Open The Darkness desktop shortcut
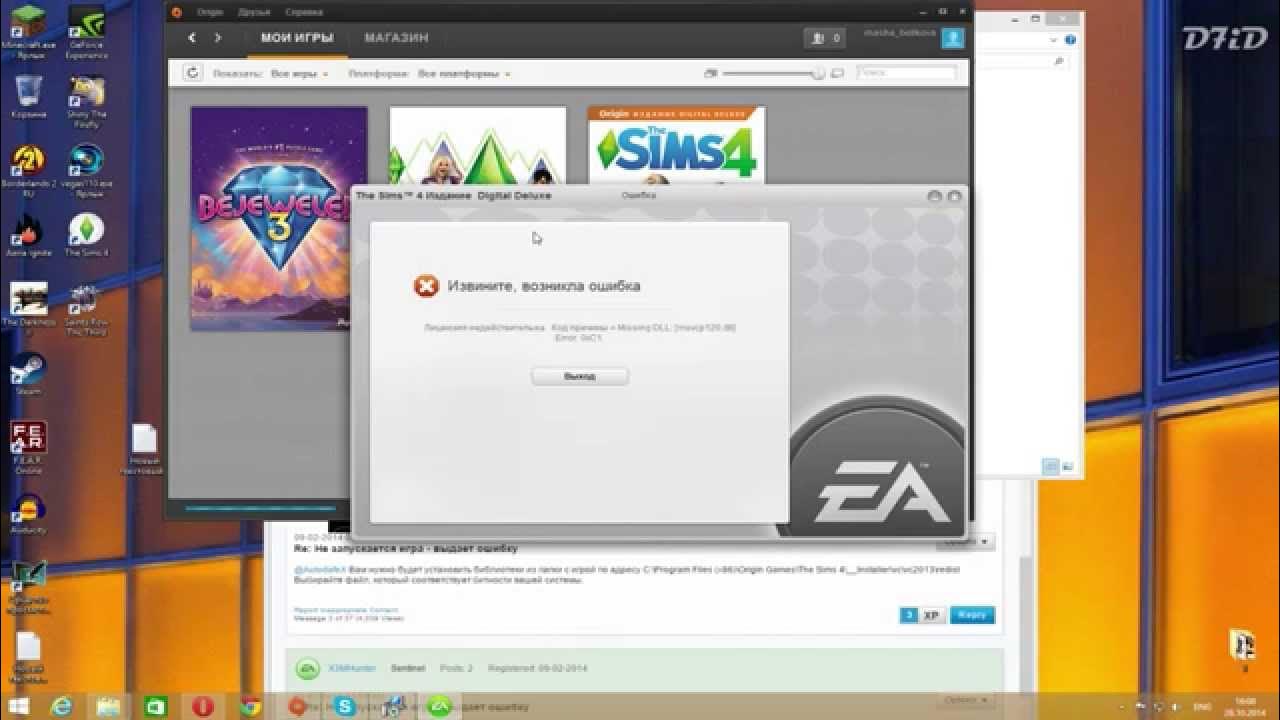This screenshot has width=1280, height=720. [x=28, y=310]
